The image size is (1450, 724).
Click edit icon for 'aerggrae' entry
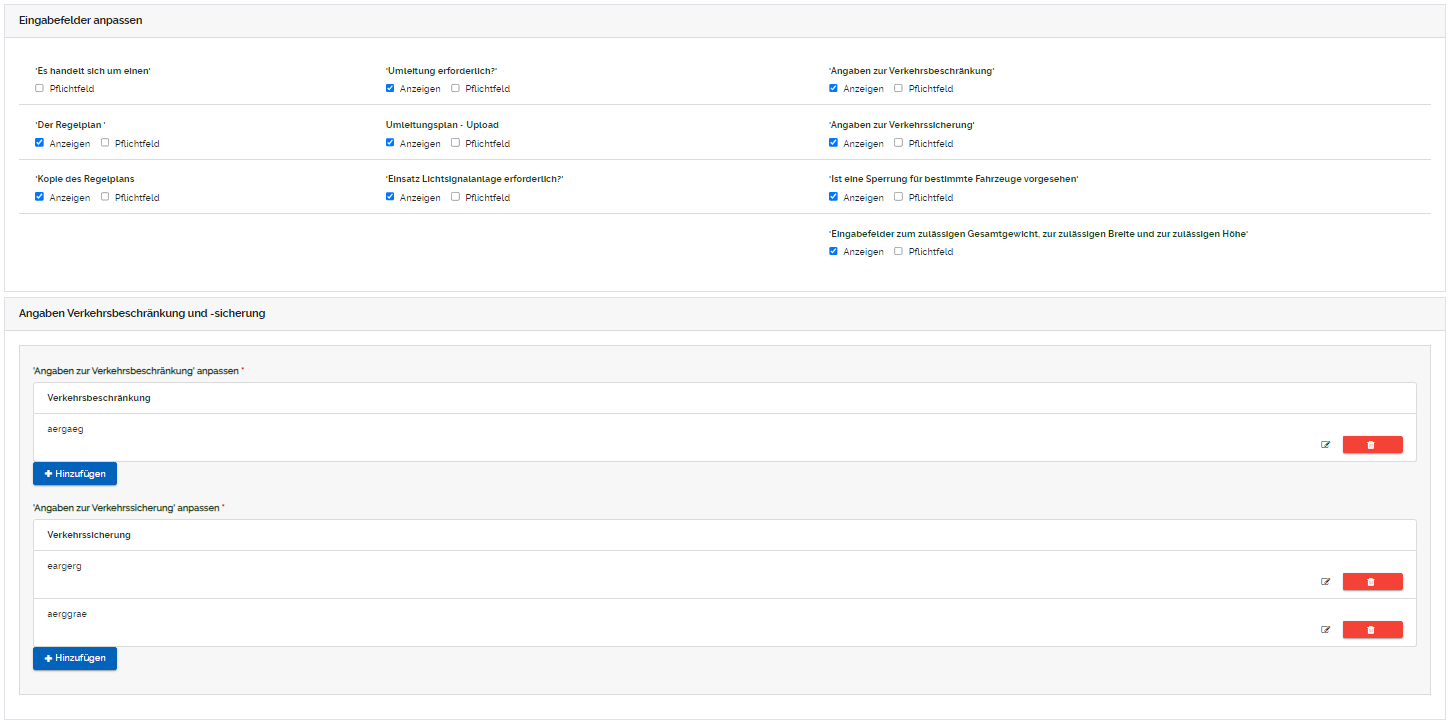(1325, 630)
